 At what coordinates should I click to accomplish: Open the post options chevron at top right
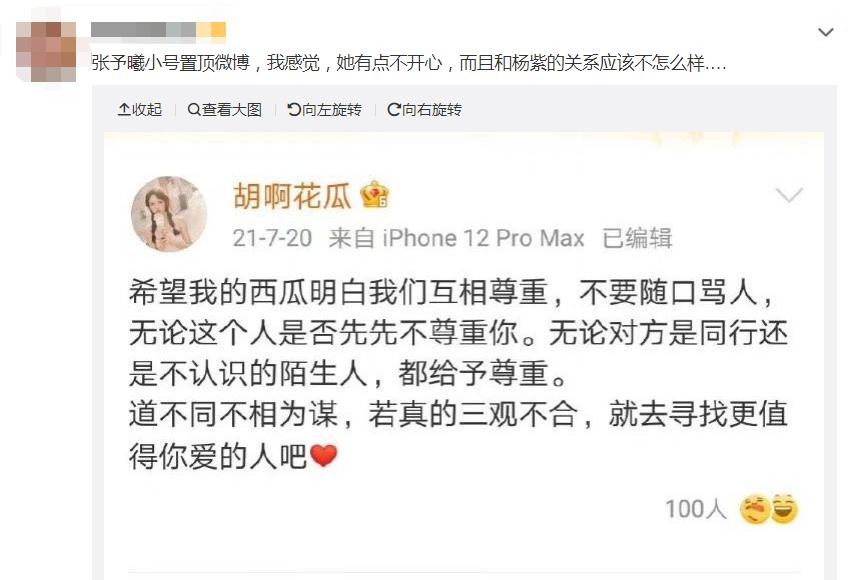[x=826, y=33]
